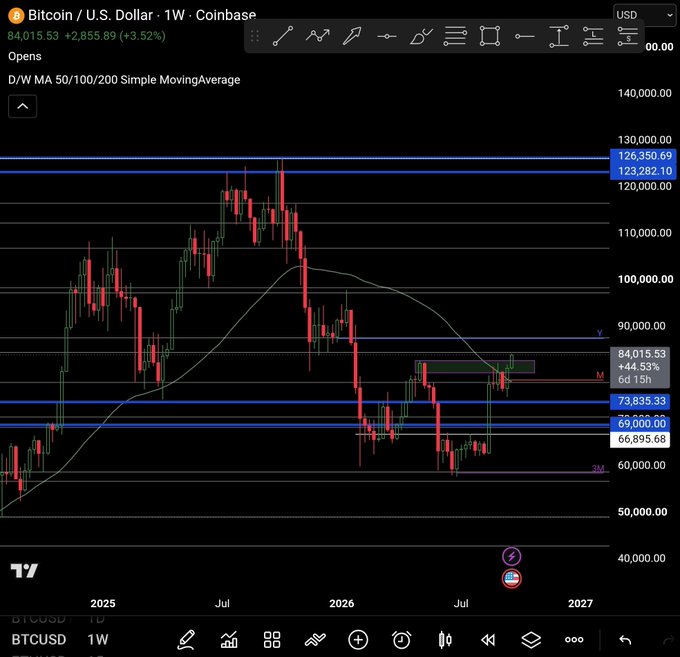Click the 50,000.00 price axis label
Image resolution: width=680 pixels, height=657 pixels.
[642, 512]
